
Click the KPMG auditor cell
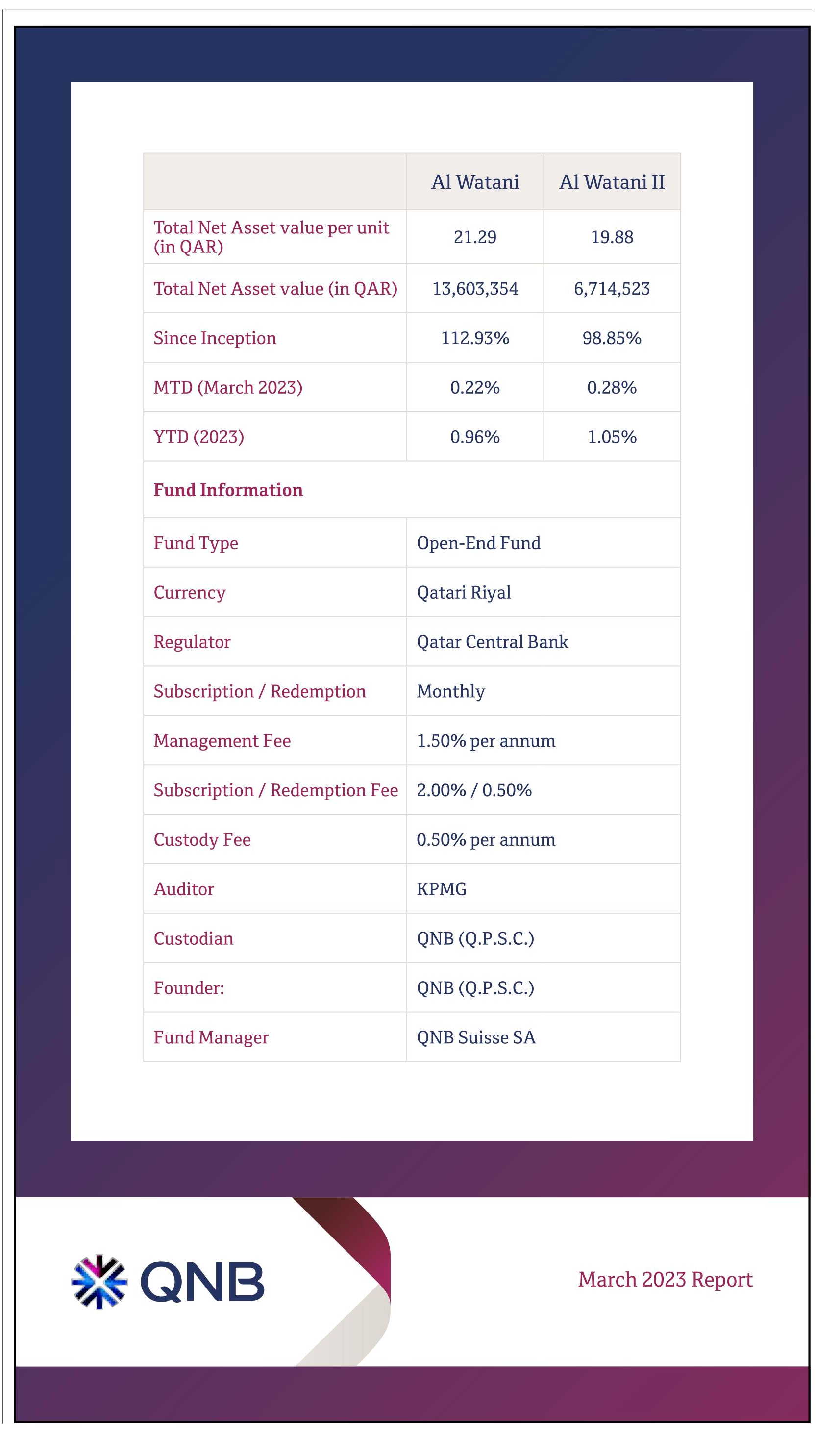pyautogui.click(x=544, y=889)
